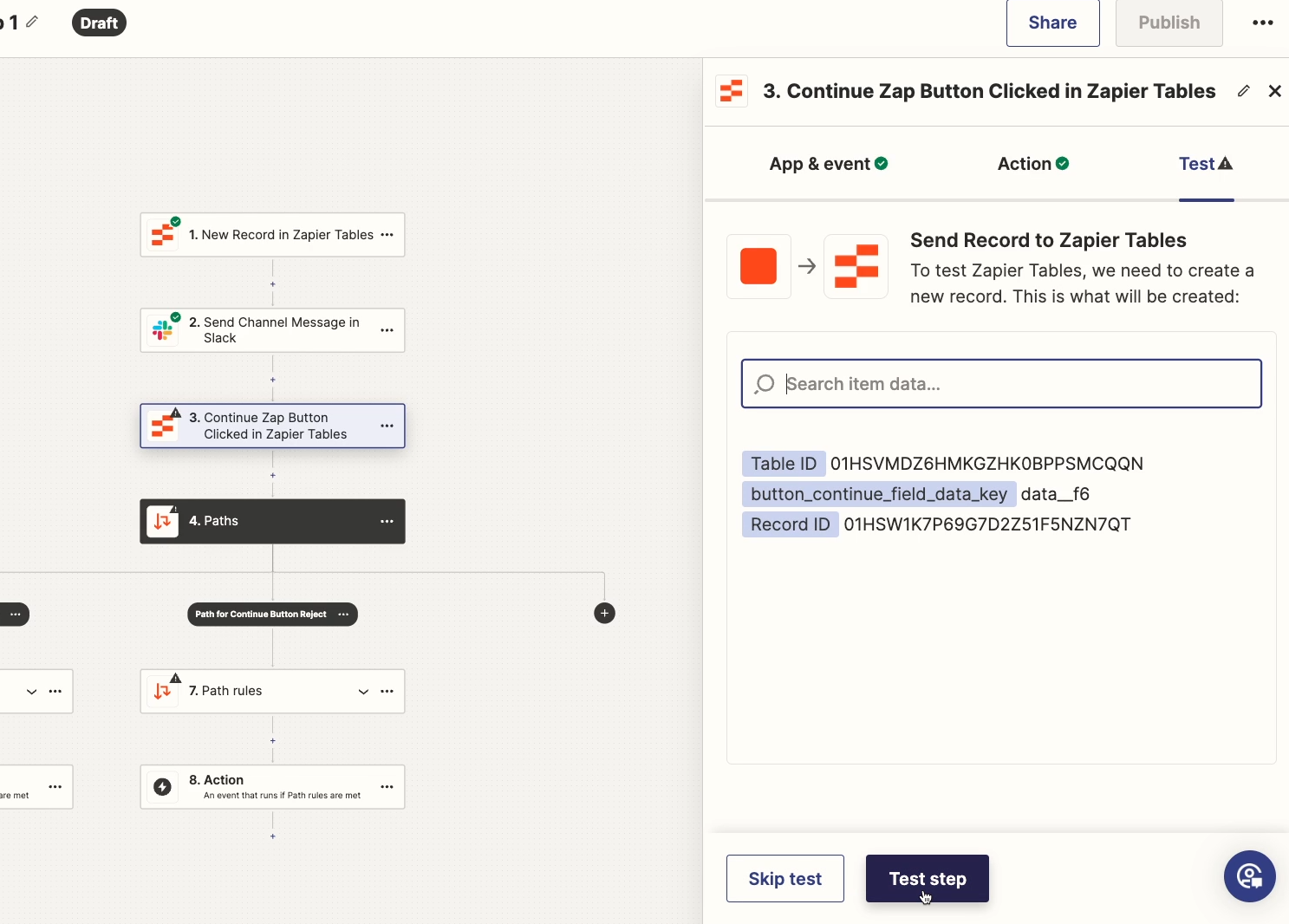
Task: Click the Record ID value 01HSW1K7P69G7D2Z51F5NZN7QT
Action: point(987,524)
